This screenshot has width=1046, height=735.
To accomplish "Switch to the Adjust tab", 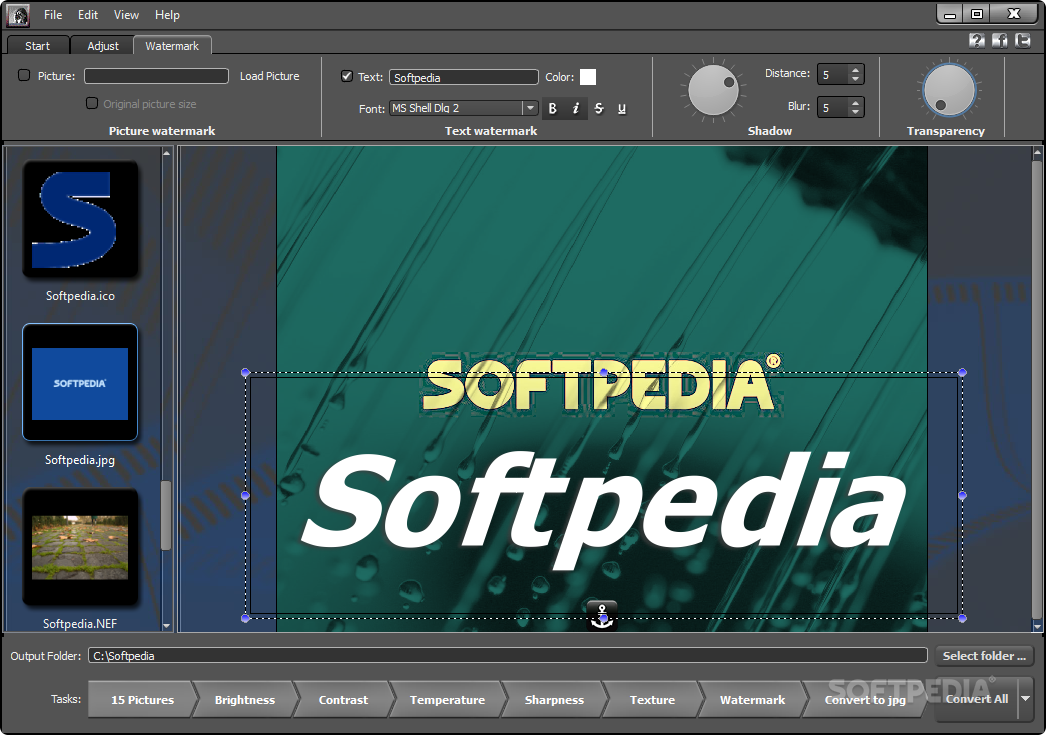I will [x=103, y=45].
